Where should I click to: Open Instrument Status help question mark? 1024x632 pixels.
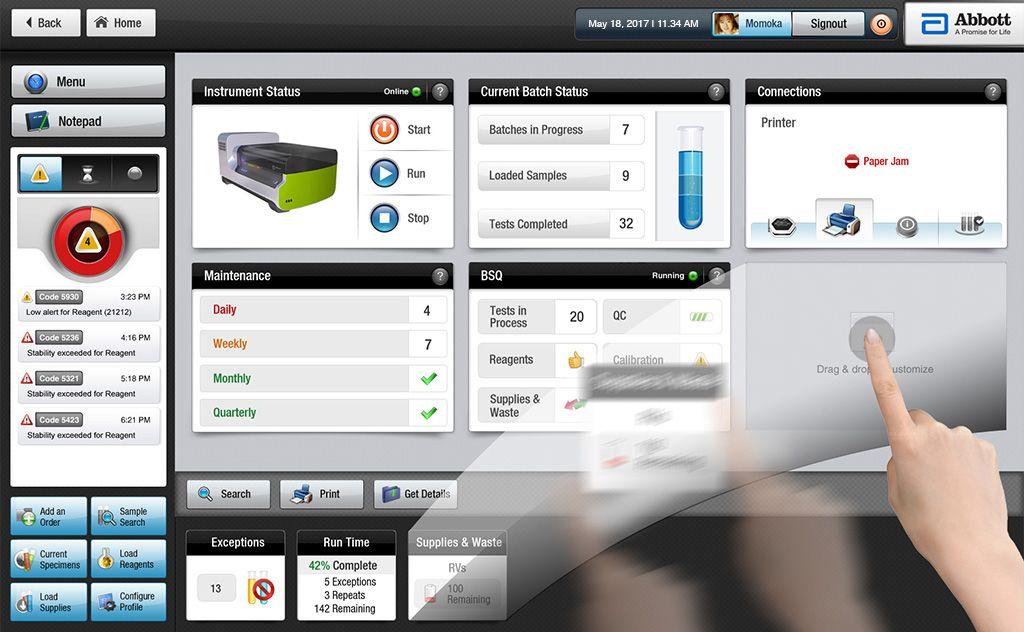pos(440,92)
